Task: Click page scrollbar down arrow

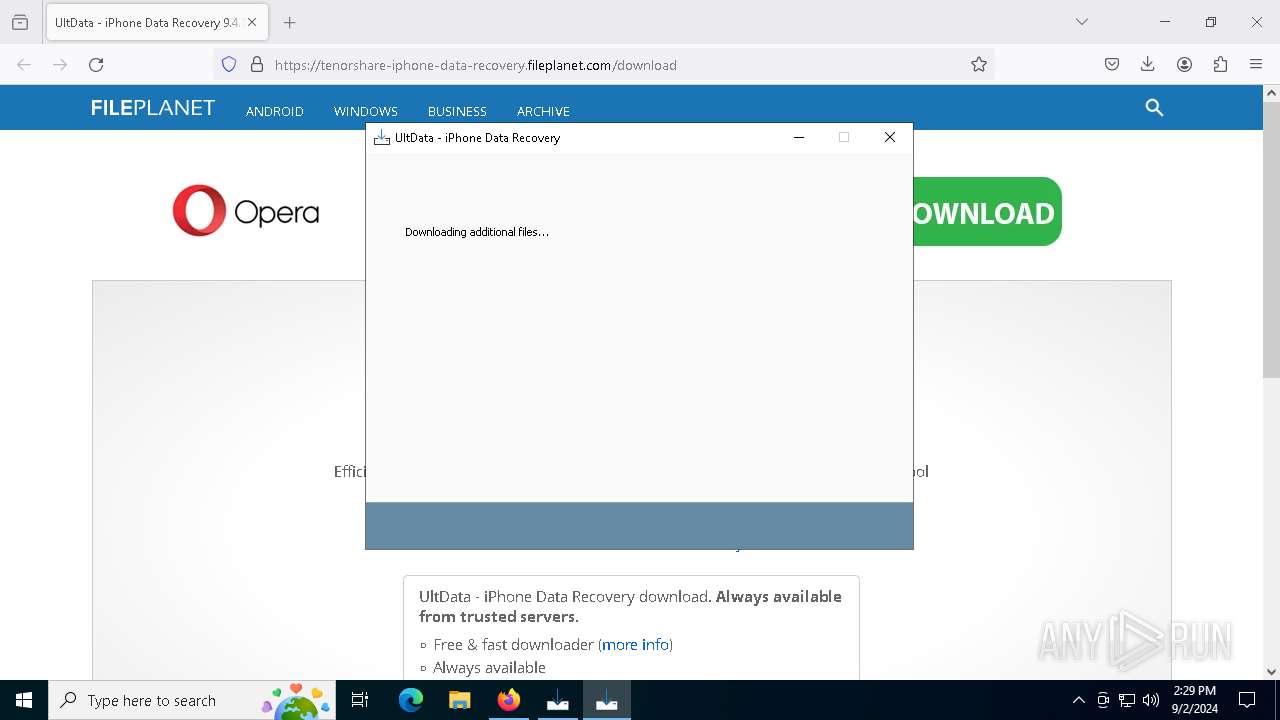Action: click(1271, 671)
